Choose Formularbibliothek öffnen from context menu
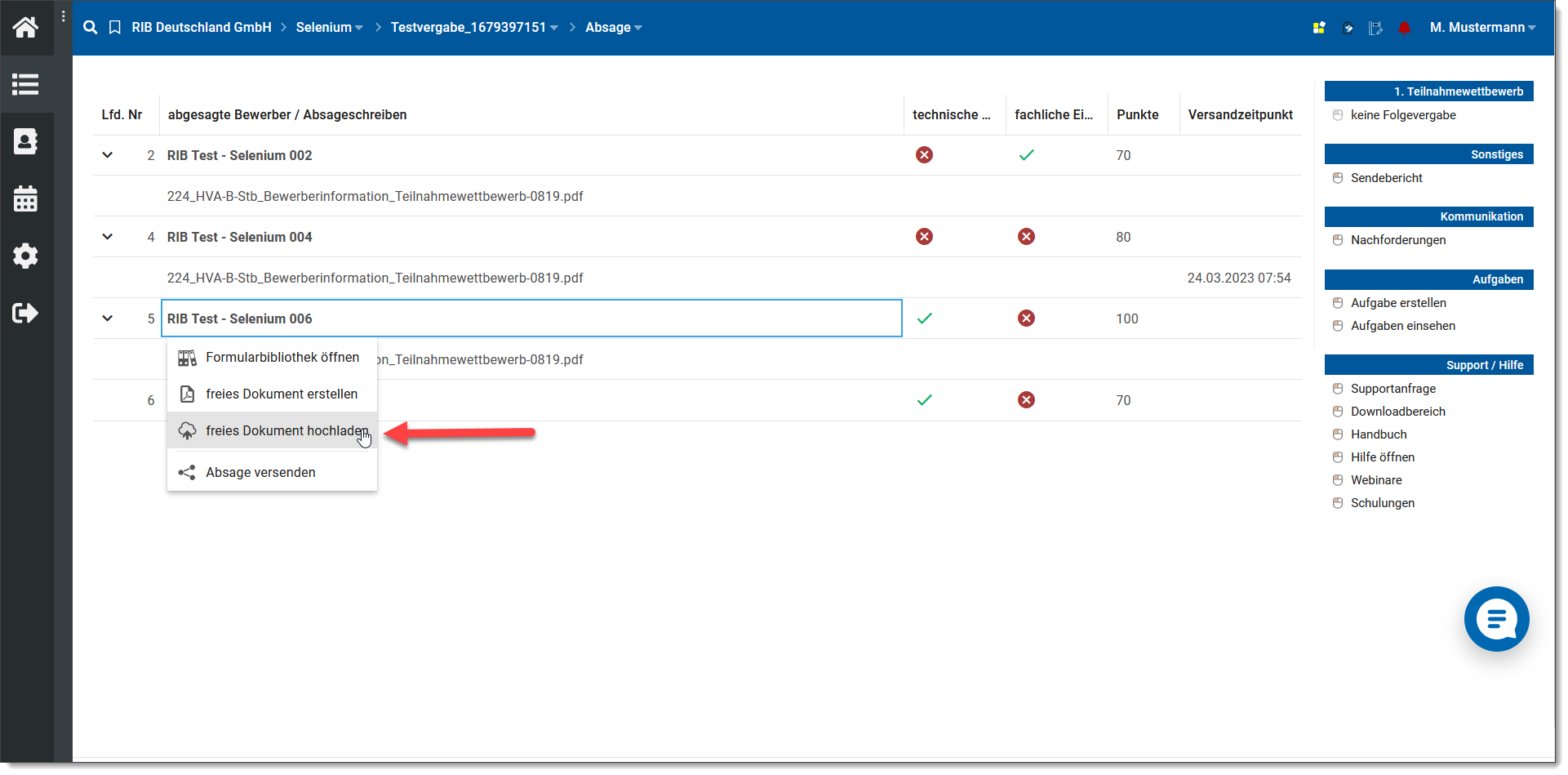The width and height of the screenshot is (1568, 775). pos(272,358)
